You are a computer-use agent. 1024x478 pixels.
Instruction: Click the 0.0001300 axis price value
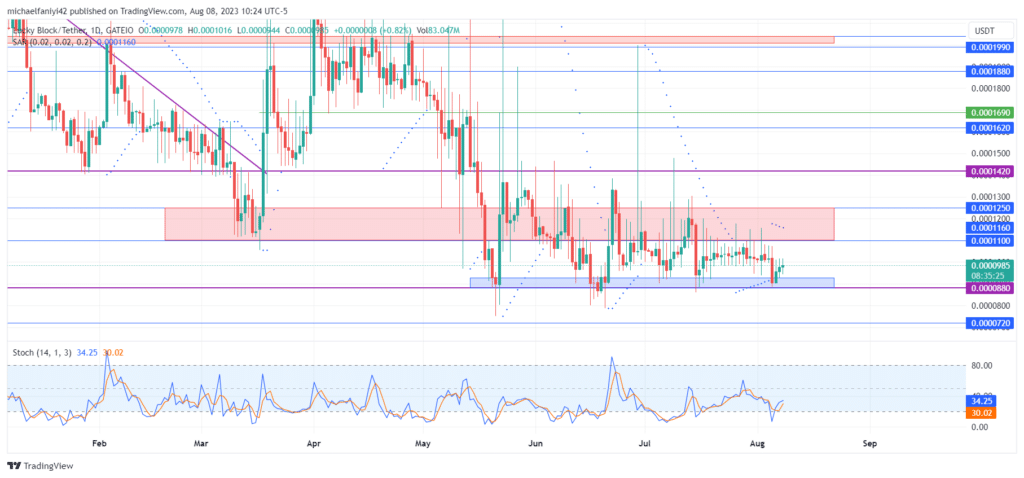990,196
